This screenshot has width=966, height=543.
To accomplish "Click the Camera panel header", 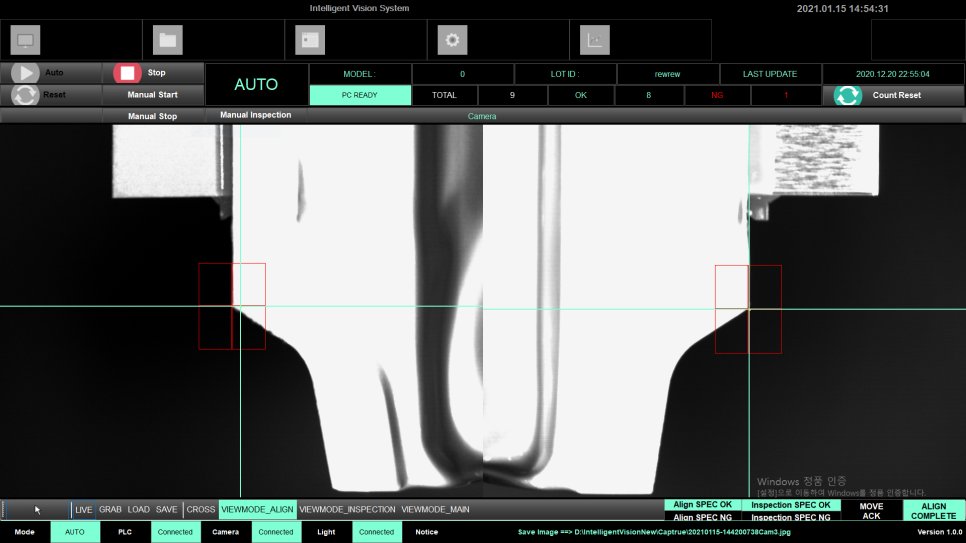I will 482,116.
